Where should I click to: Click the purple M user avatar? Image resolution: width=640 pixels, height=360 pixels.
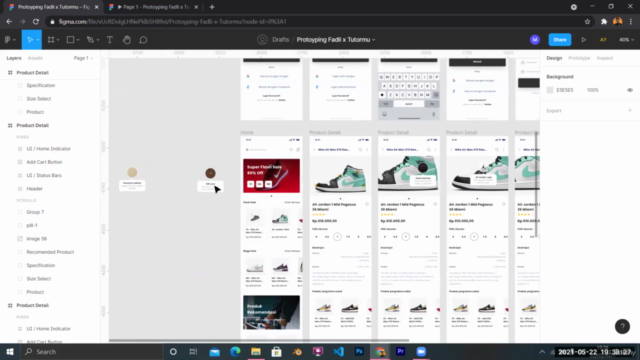pyautogui.click(x=535, y=40)
